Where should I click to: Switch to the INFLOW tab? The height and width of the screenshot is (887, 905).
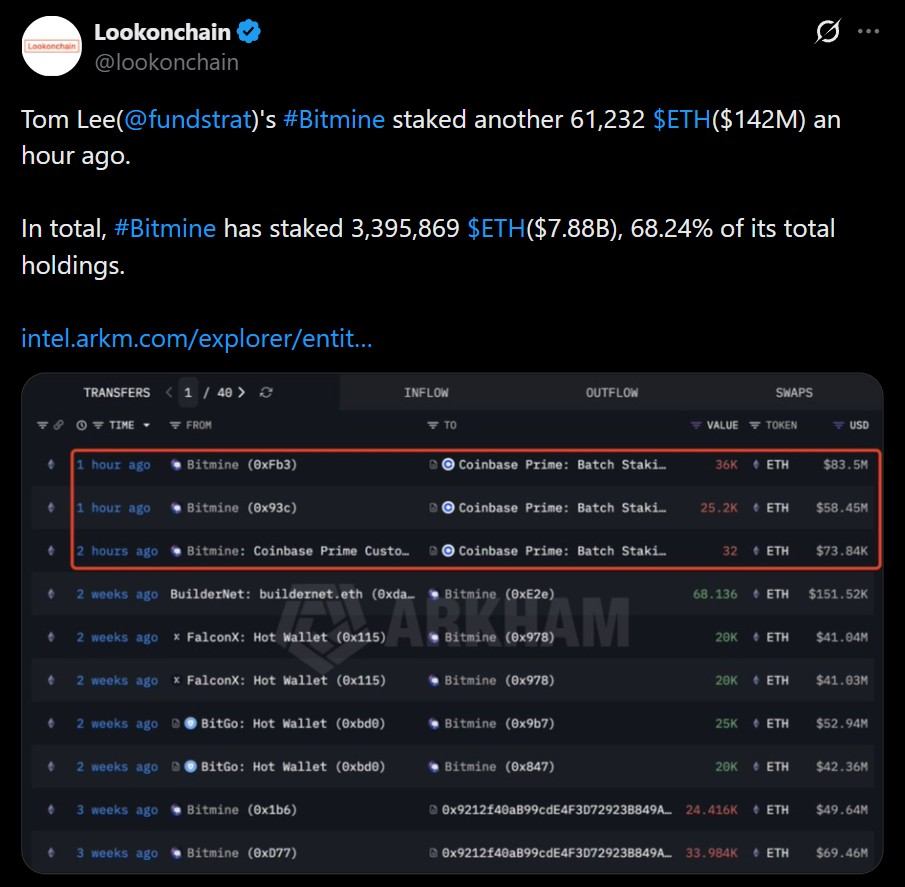pos(427,392)
